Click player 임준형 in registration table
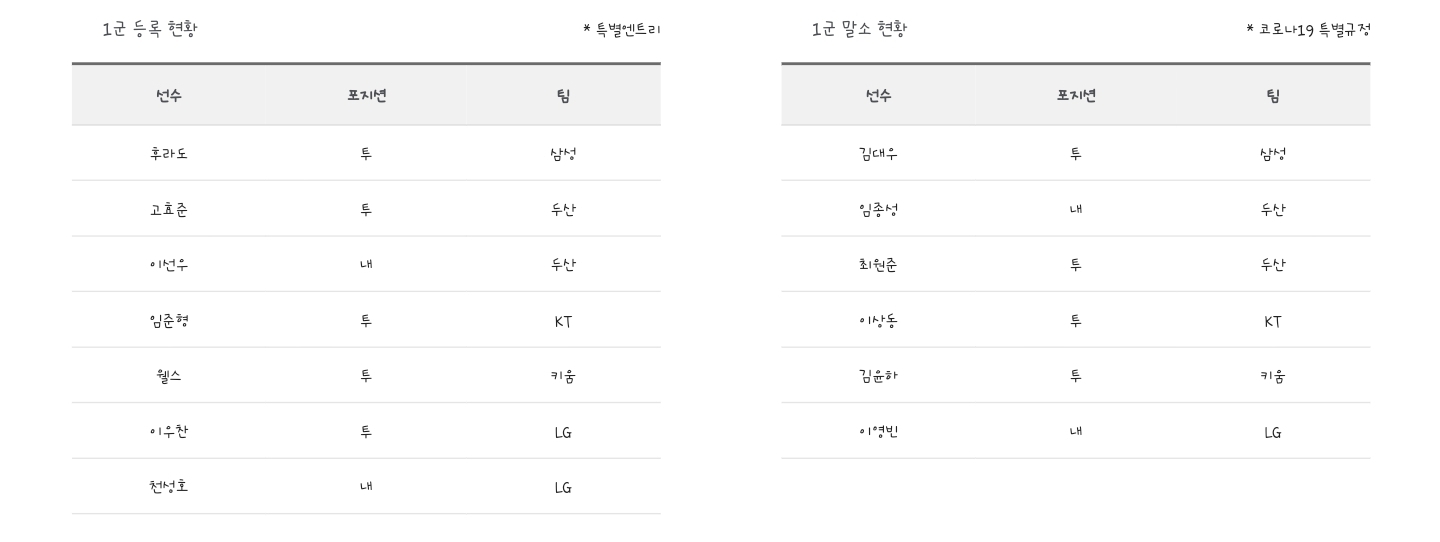 [169, 321]
